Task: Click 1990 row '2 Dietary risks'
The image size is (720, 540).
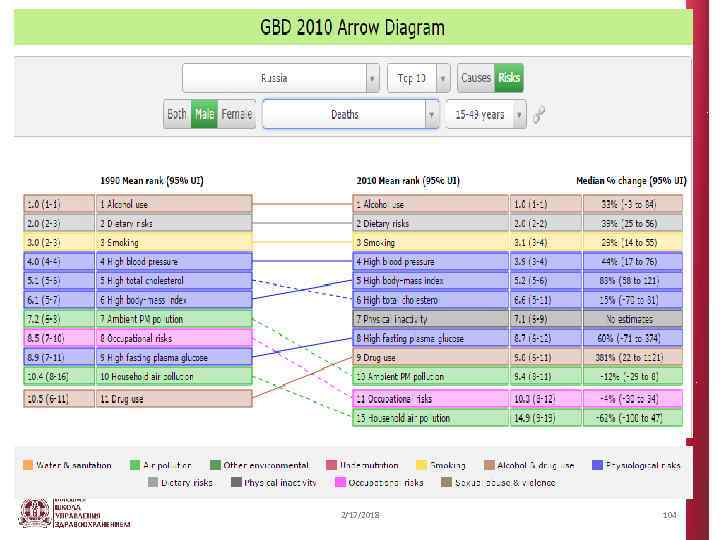Action: (174, 223)
